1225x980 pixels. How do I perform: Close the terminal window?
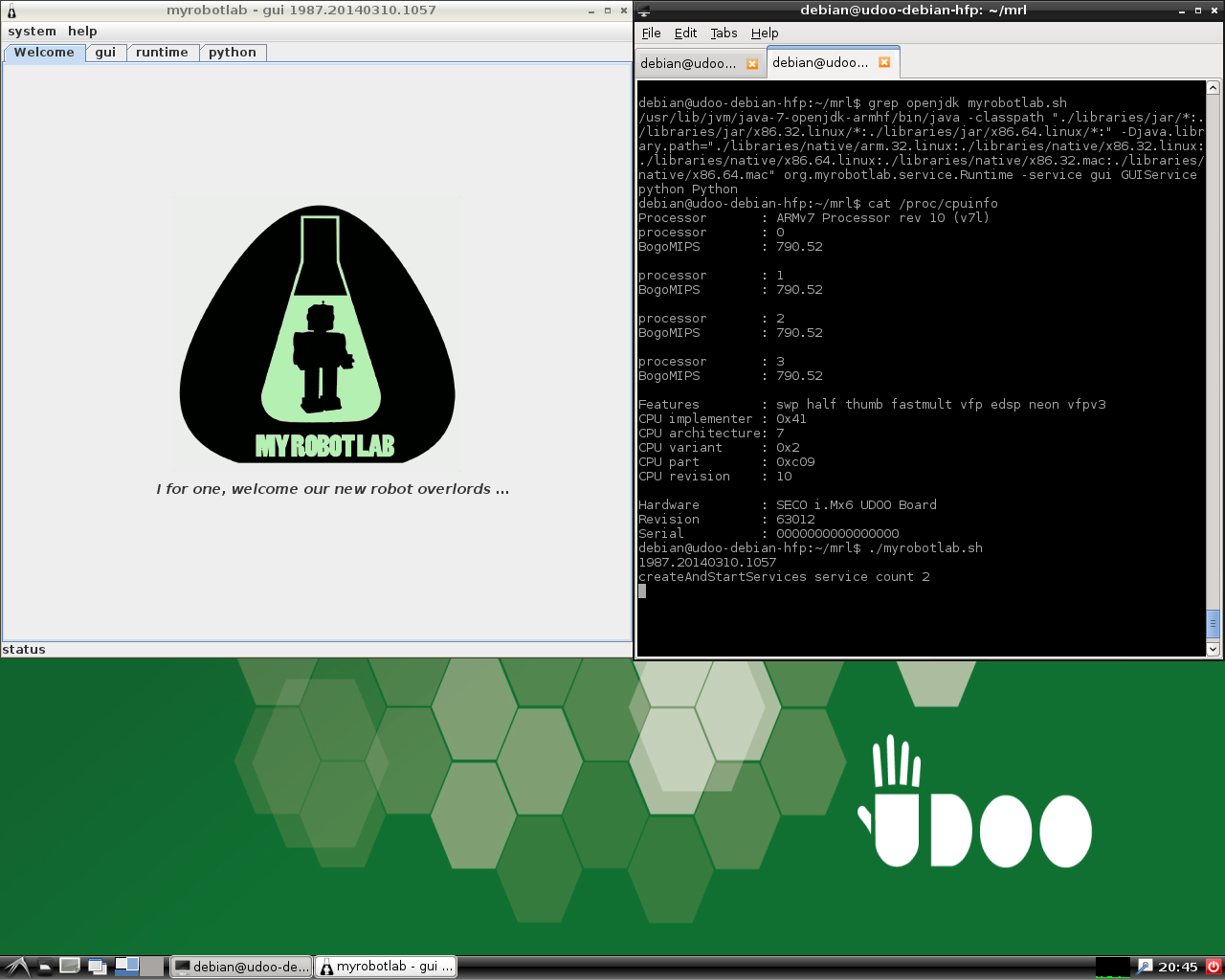tap(1215, 11)
